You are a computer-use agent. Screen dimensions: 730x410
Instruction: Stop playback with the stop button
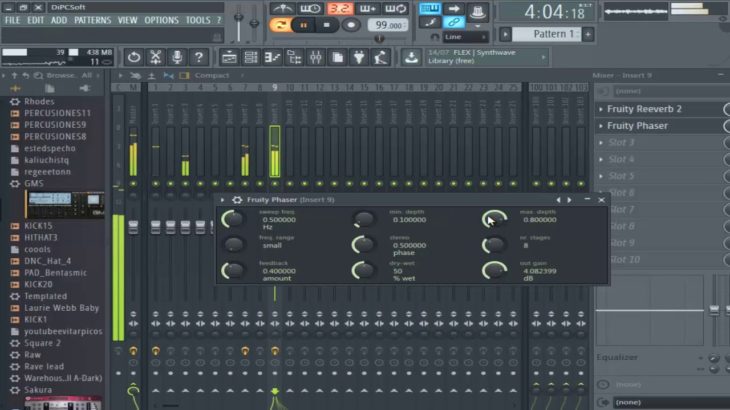[x=326, y=25]
